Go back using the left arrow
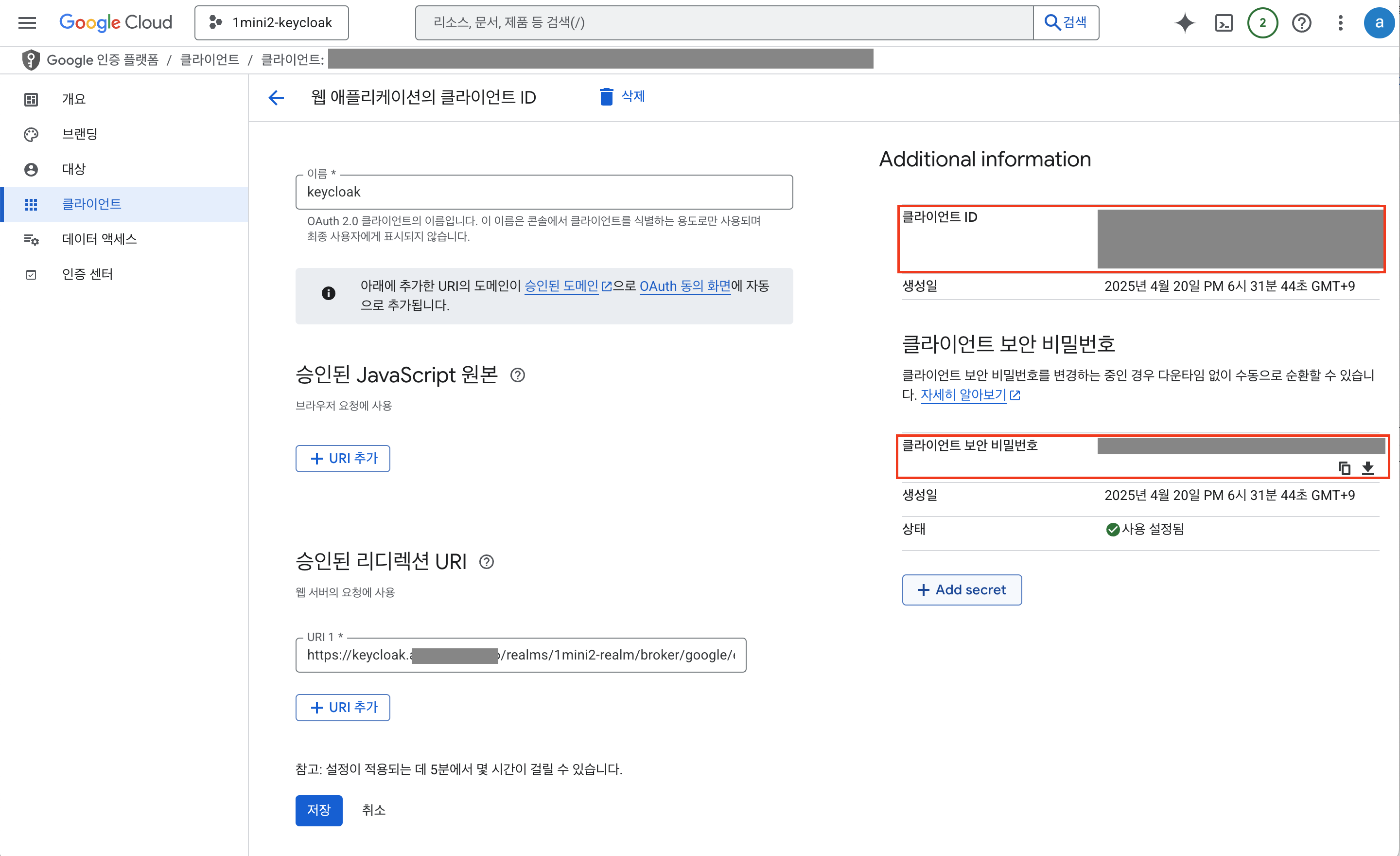Image resolution: width=1400 pixels, height=856 pixels. click(x=276, y=97)
